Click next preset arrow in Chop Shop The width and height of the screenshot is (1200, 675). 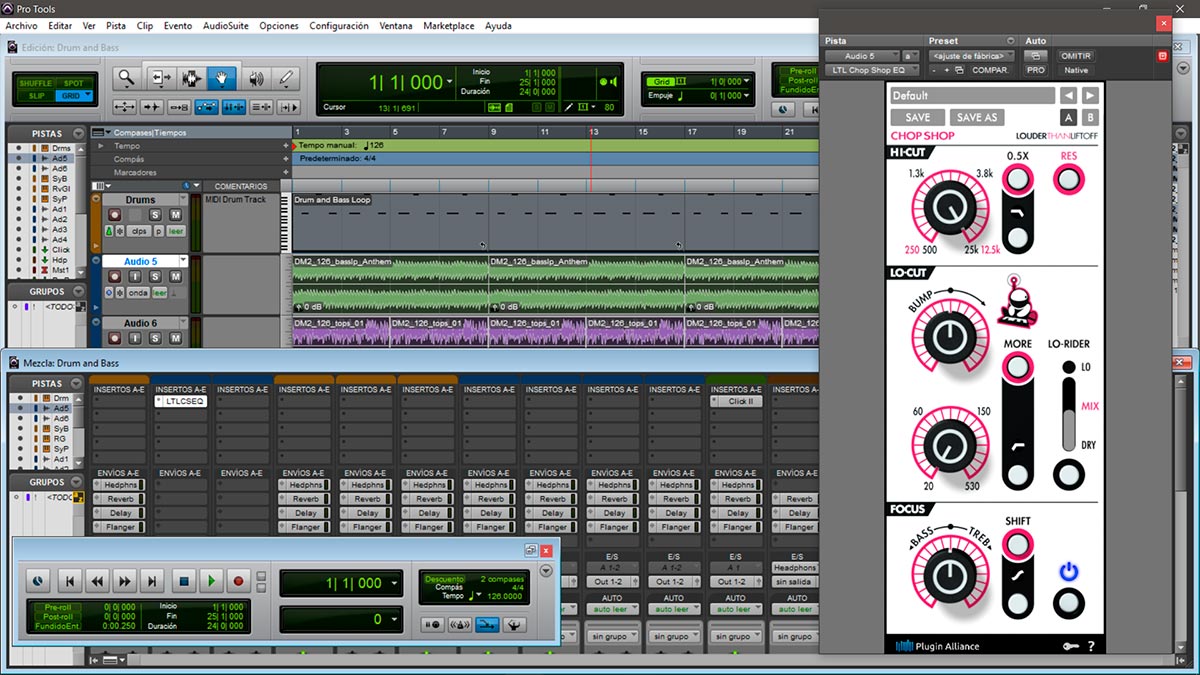[1090, 96]
